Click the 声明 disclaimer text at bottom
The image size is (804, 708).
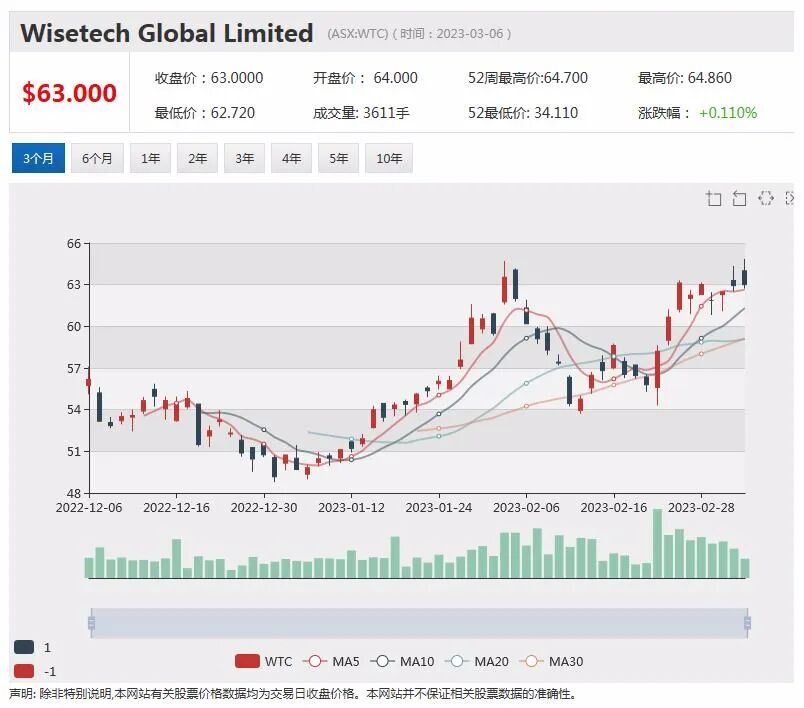tap(293, 694)
